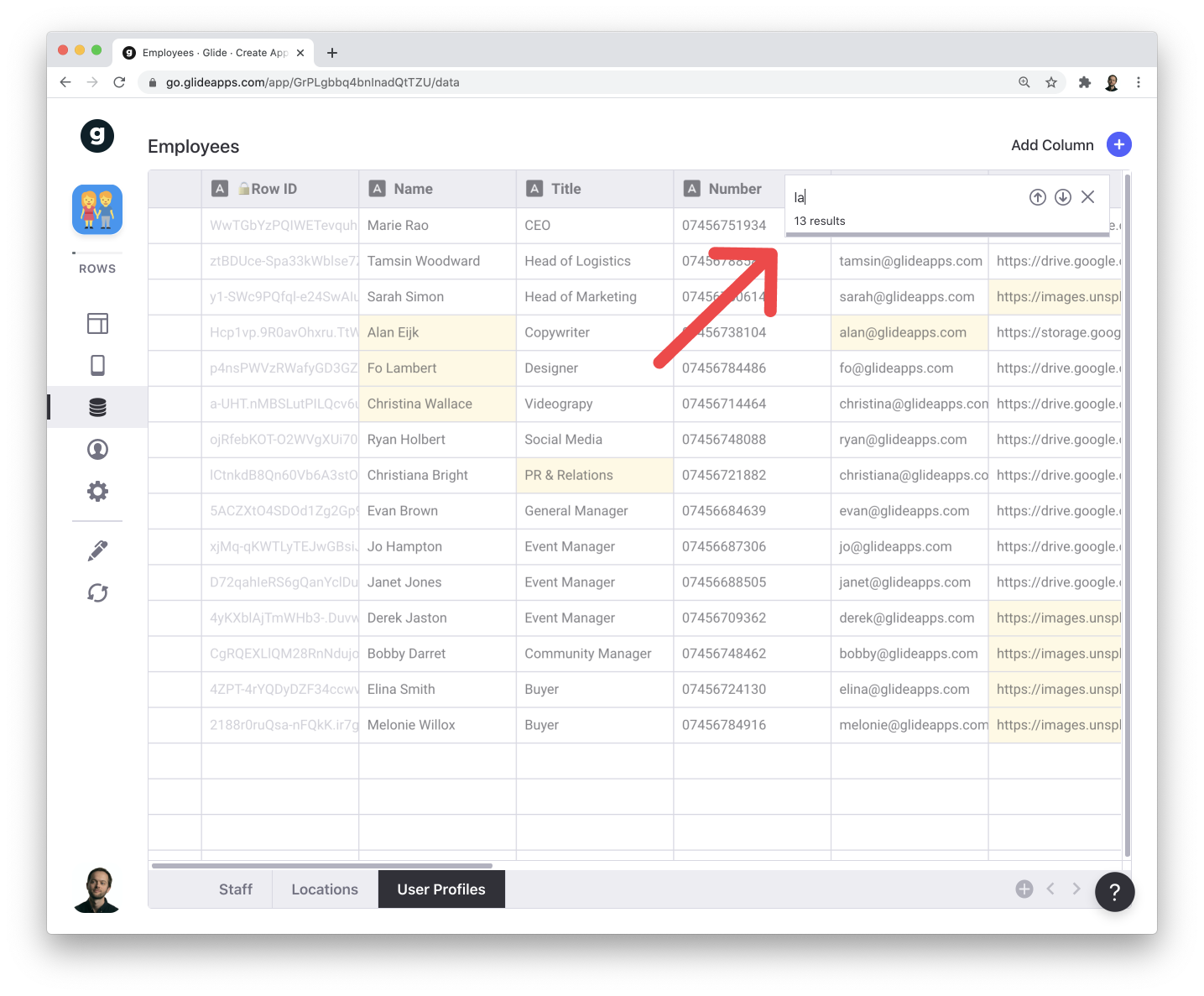
Task: Select the User Profiles tab
Action: (441, 889)
